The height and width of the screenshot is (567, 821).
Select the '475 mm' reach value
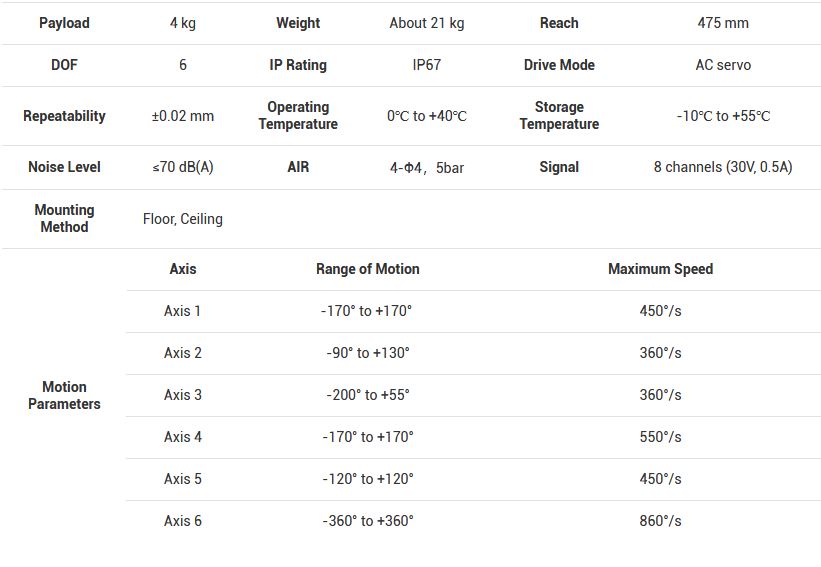pyautogui.click(x=722, y=23)
